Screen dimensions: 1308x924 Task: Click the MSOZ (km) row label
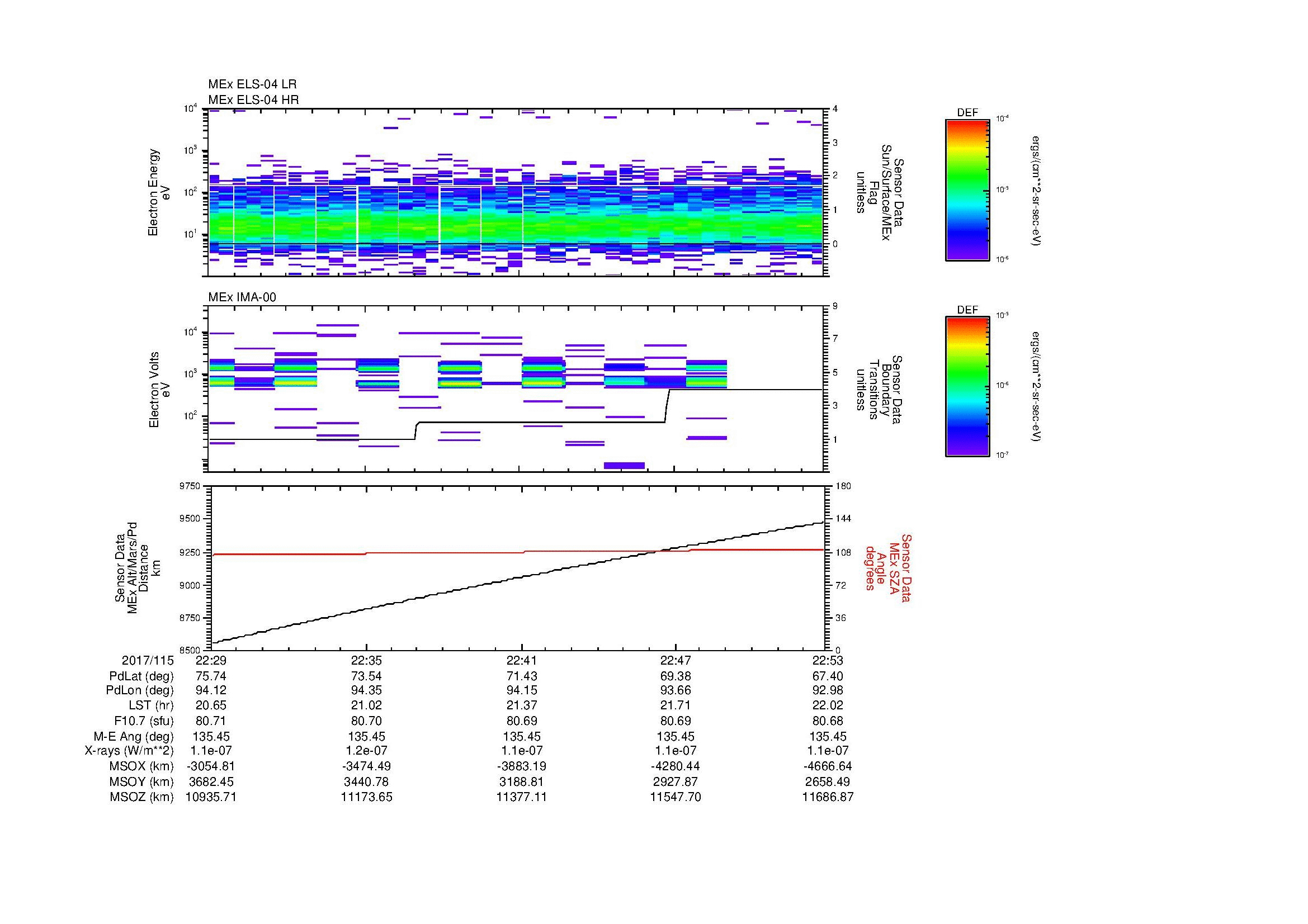click(141, 797)
